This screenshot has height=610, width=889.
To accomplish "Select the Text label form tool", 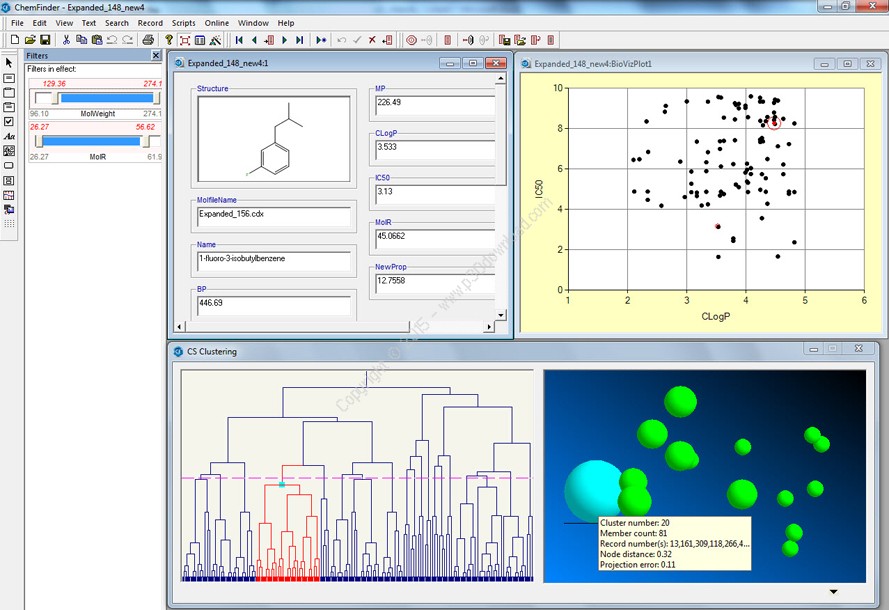I will (9, 136).
